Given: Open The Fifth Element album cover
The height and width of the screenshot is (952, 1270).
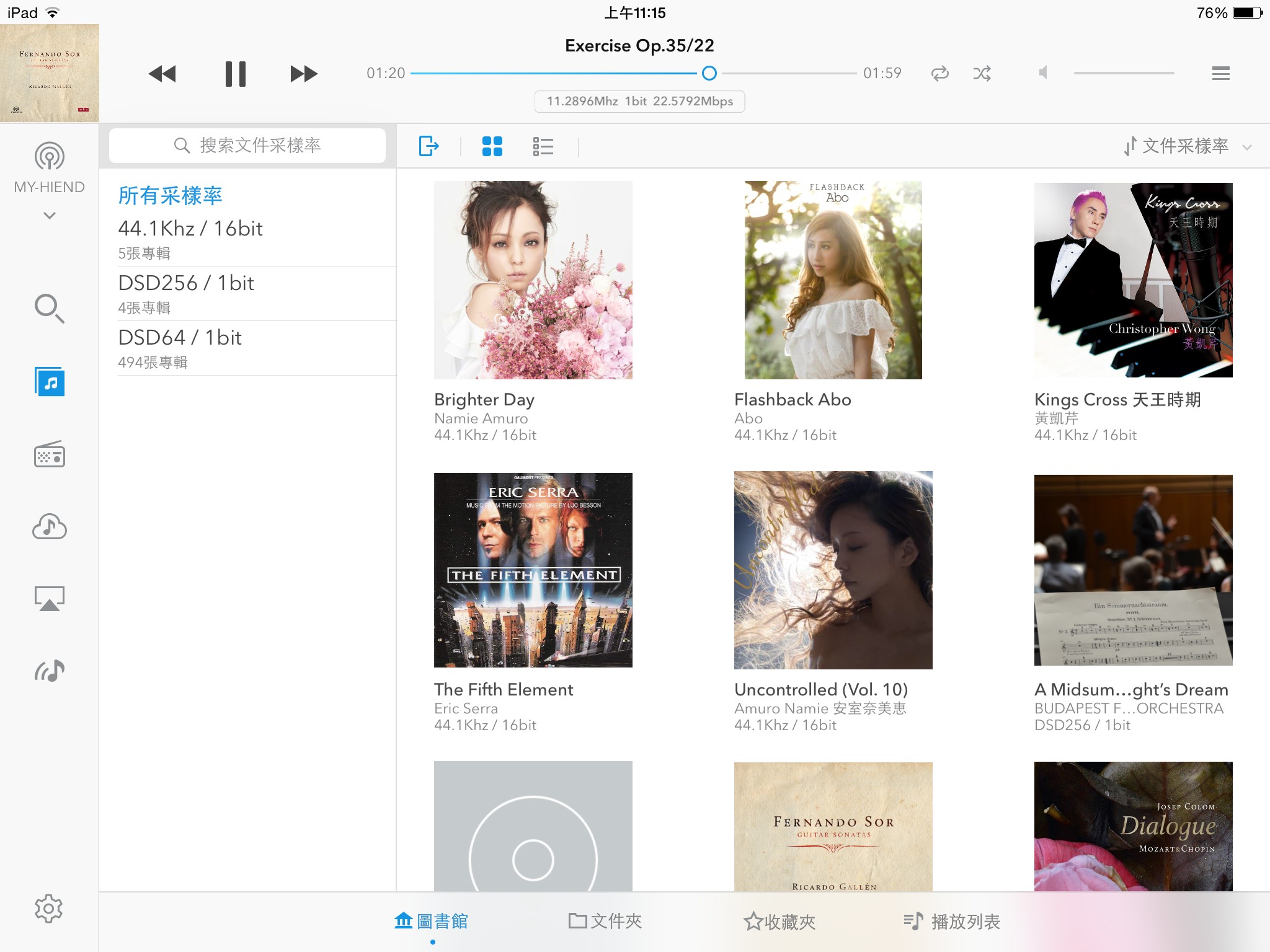Looking at the screenshot, I should point(533,570).
